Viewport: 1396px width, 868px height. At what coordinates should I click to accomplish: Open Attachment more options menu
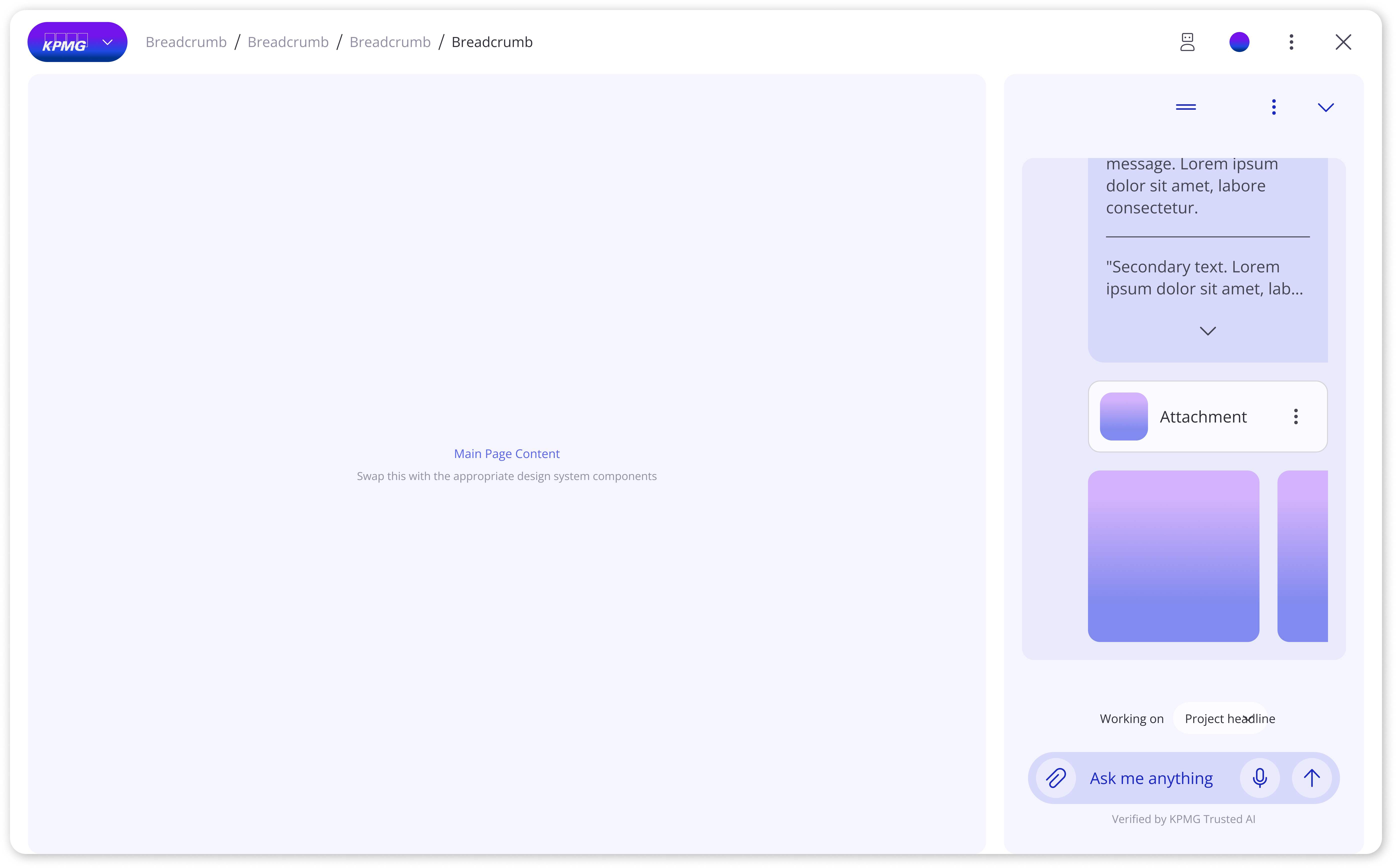[x=1295, y=416]
